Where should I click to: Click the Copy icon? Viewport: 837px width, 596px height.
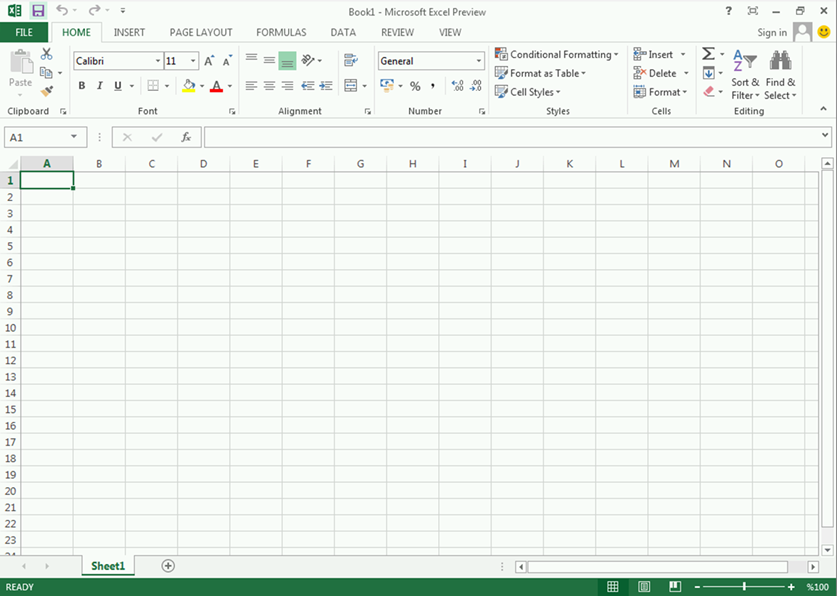point(46,73)
